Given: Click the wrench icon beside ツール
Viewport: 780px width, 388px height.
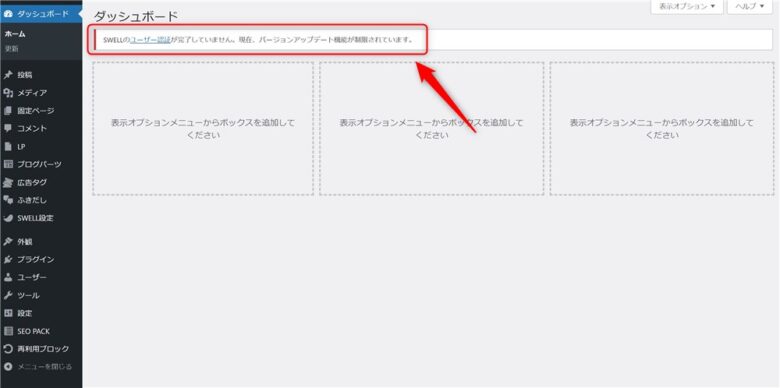Looking at the screenshot, I should [x=7, y=295].
